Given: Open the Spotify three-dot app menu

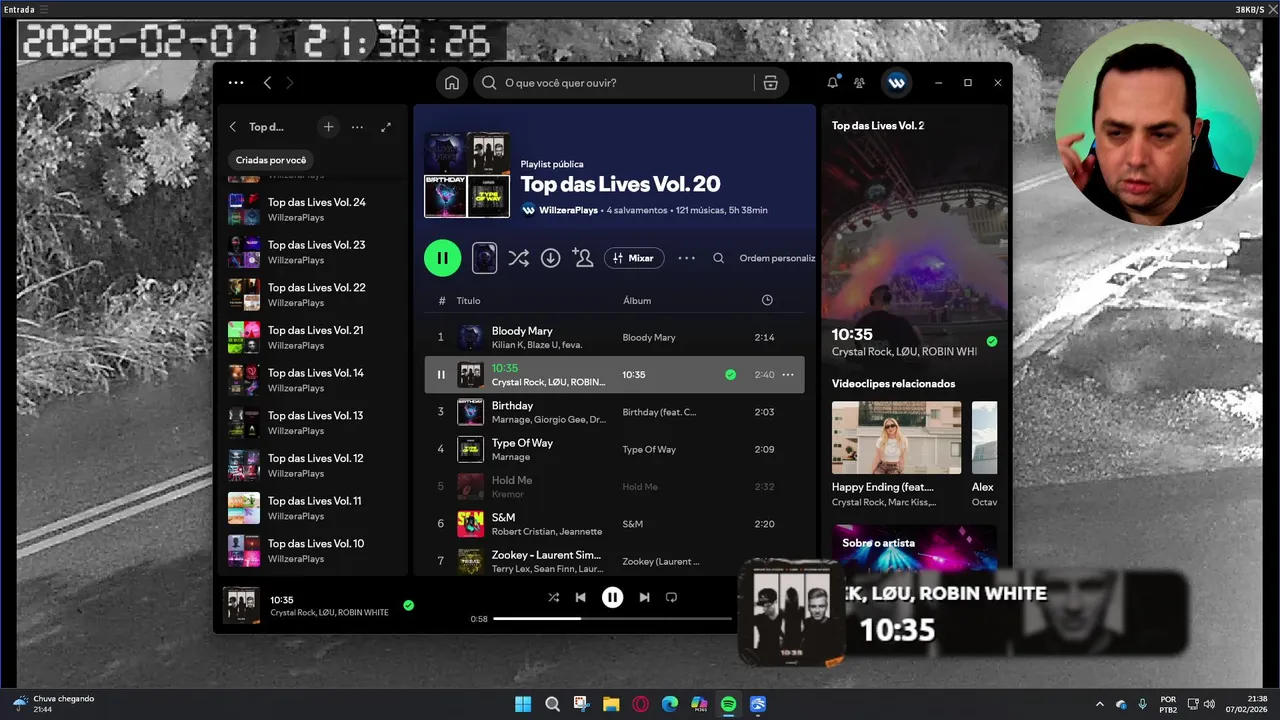Looking at the screenshot, I should (236, 83).
